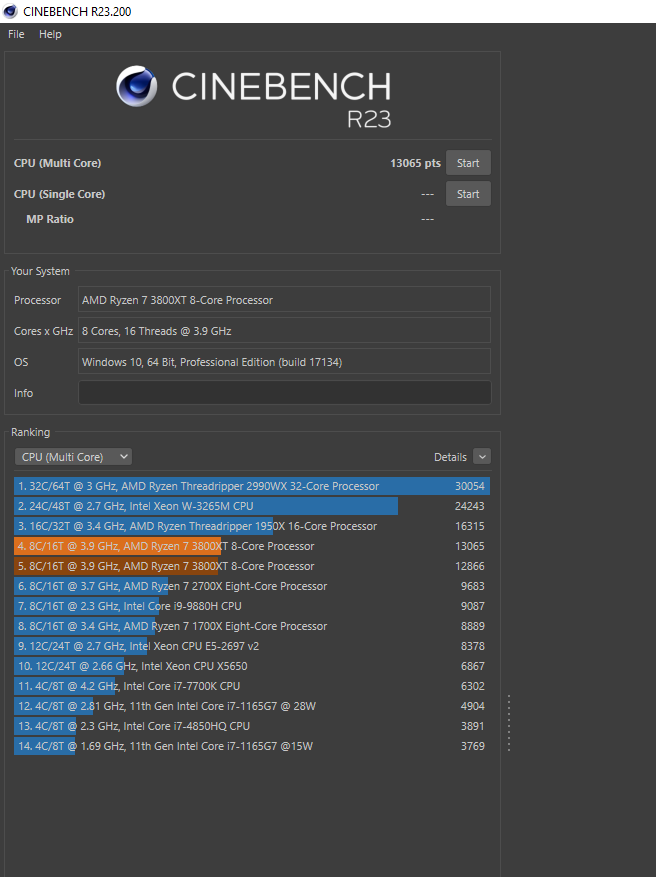Viewport: 656px width, 877px height.
Task: Select ranking row Ryzen 7 1700X Eight-Core
Action: 252,626
